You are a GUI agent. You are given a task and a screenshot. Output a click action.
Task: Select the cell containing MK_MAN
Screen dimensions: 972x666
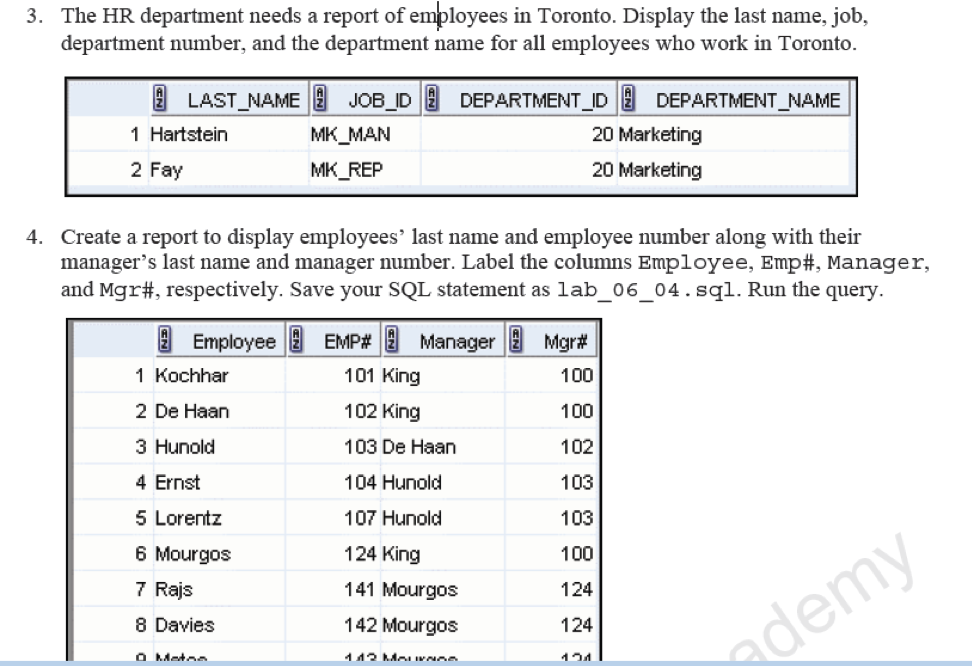point(348,135)
